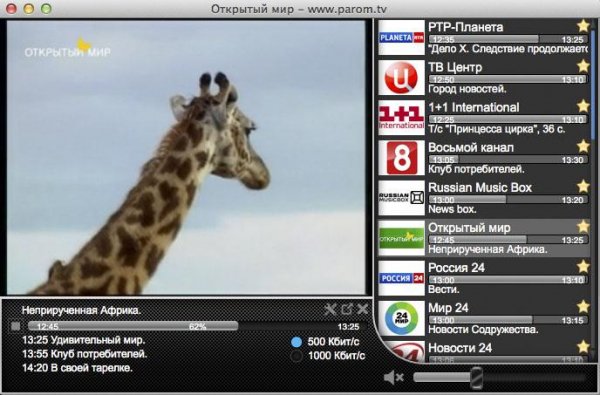Click upcoming show 14:20 В своей тарелке
Viewport: 600px width, 395px height.
tap(77, 368)
